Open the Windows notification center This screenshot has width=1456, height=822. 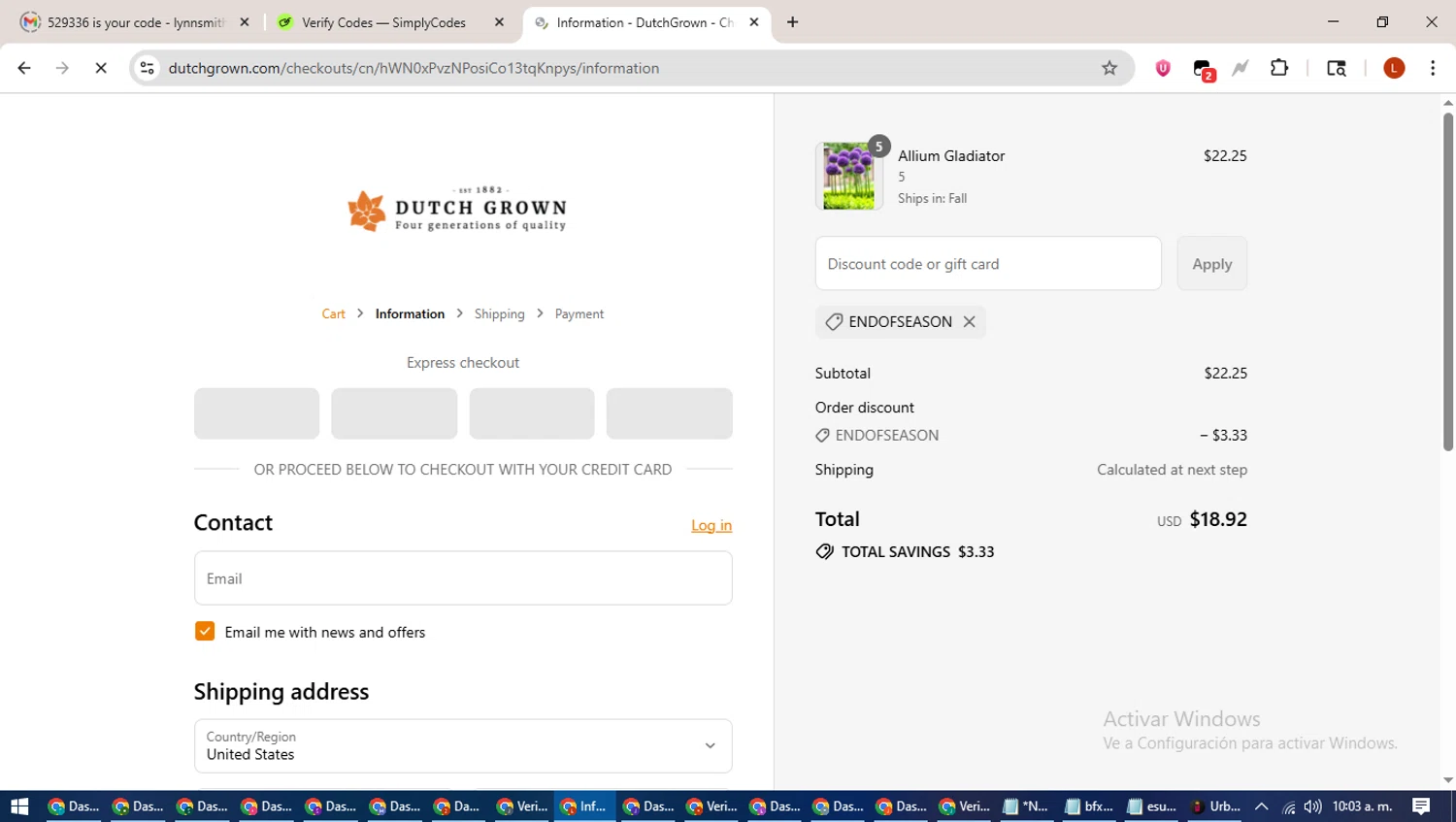pos(1422,806)
